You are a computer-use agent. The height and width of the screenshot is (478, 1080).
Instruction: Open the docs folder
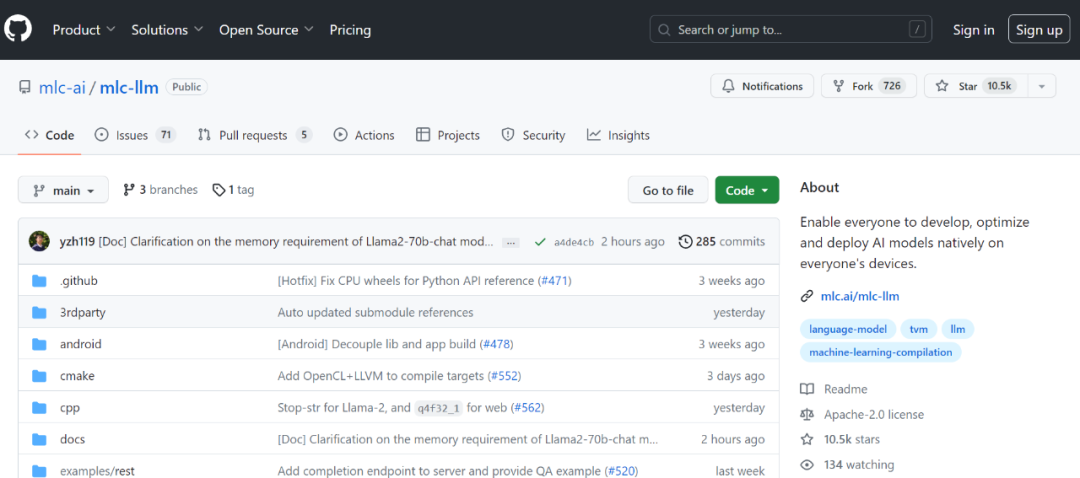72,439
